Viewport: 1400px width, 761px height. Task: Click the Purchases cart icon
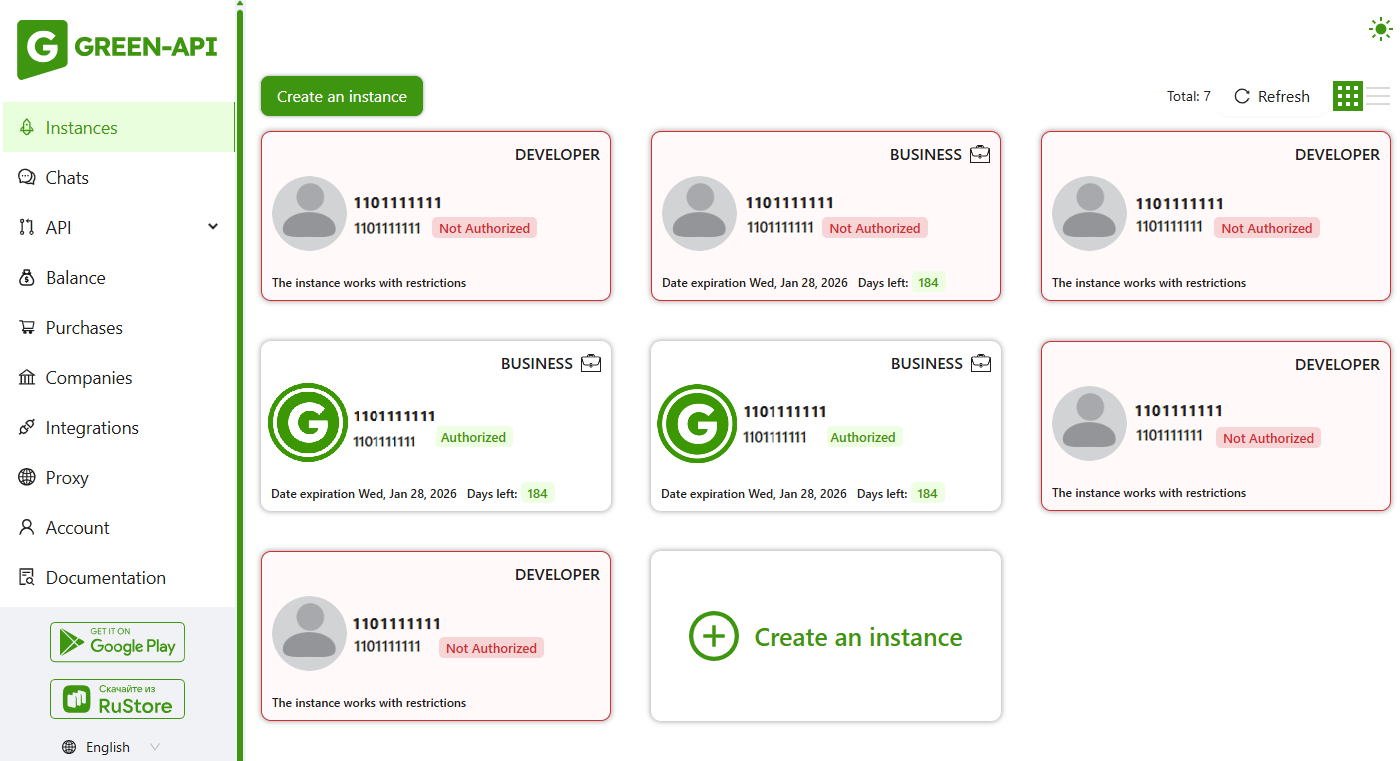pos(27,328)
